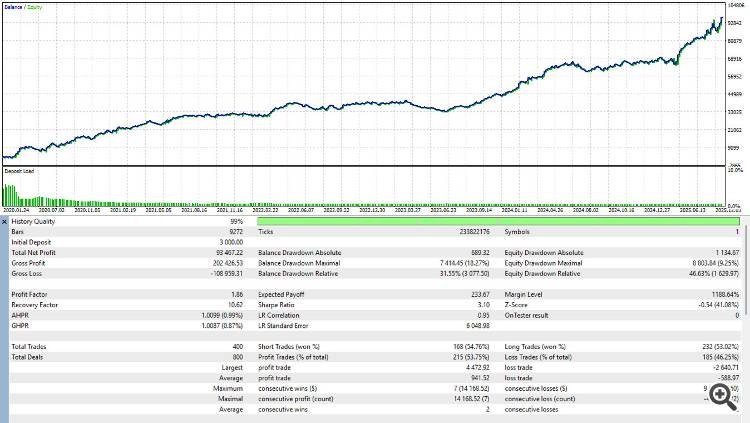
Task: Select the Sharpe Ratio label
Action: 276,305
